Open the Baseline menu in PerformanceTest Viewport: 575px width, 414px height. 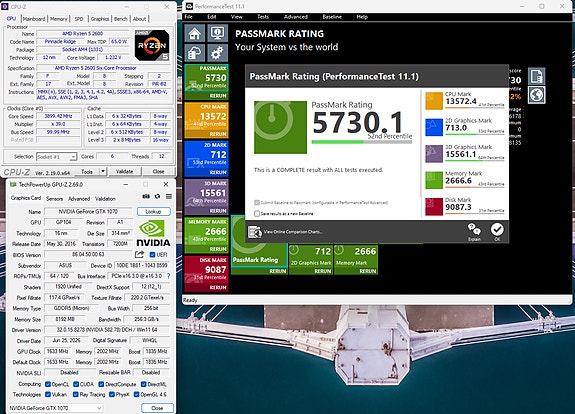point(332,17)
